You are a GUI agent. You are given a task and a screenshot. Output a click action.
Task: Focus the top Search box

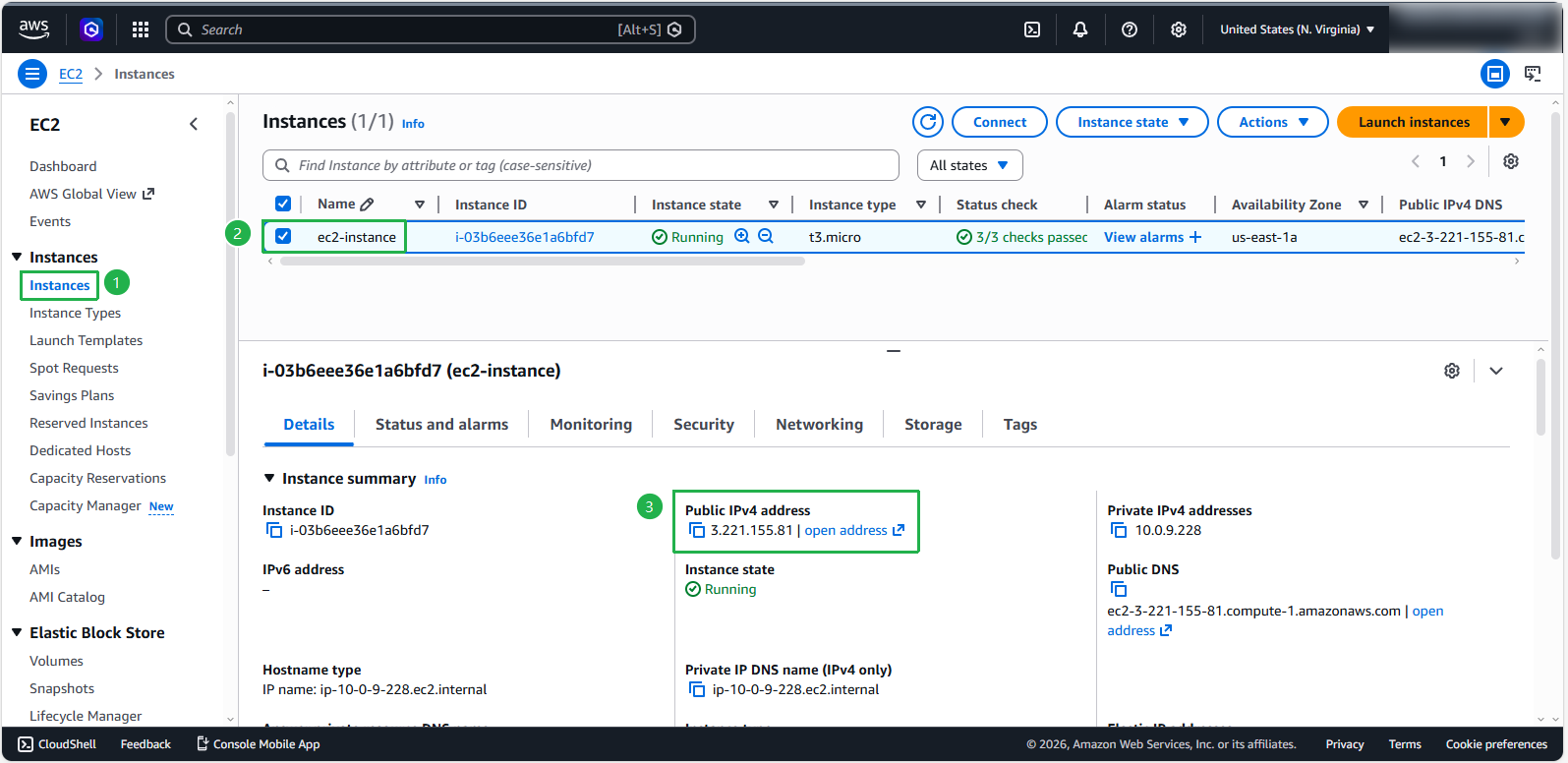click(431, 29)
